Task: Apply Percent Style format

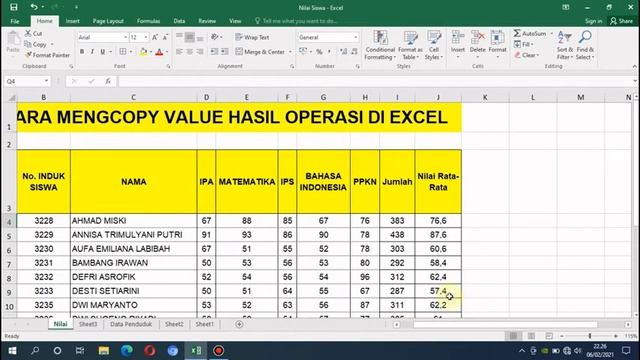Action: [x=319, y=52]
